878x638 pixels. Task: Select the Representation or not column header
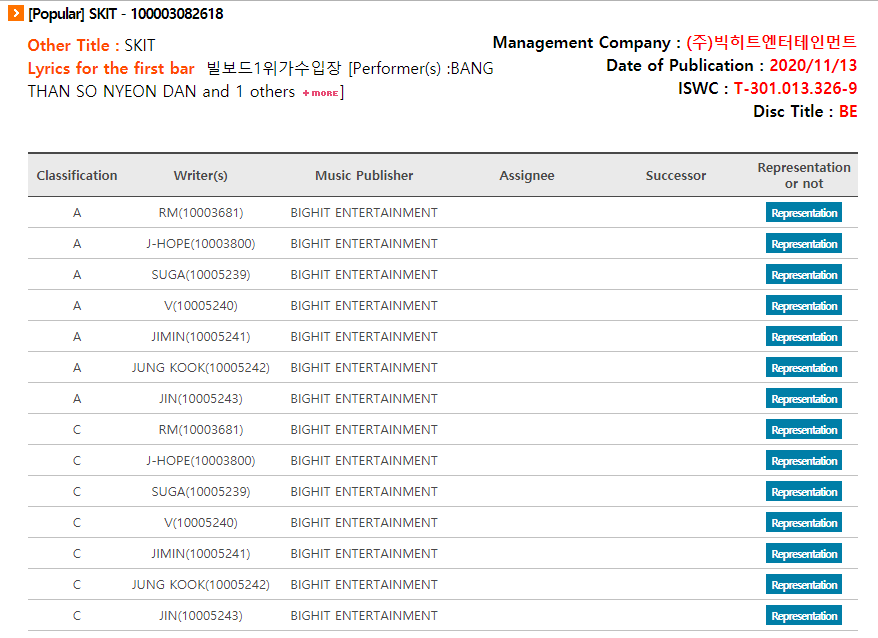click(x=804, y=175)
